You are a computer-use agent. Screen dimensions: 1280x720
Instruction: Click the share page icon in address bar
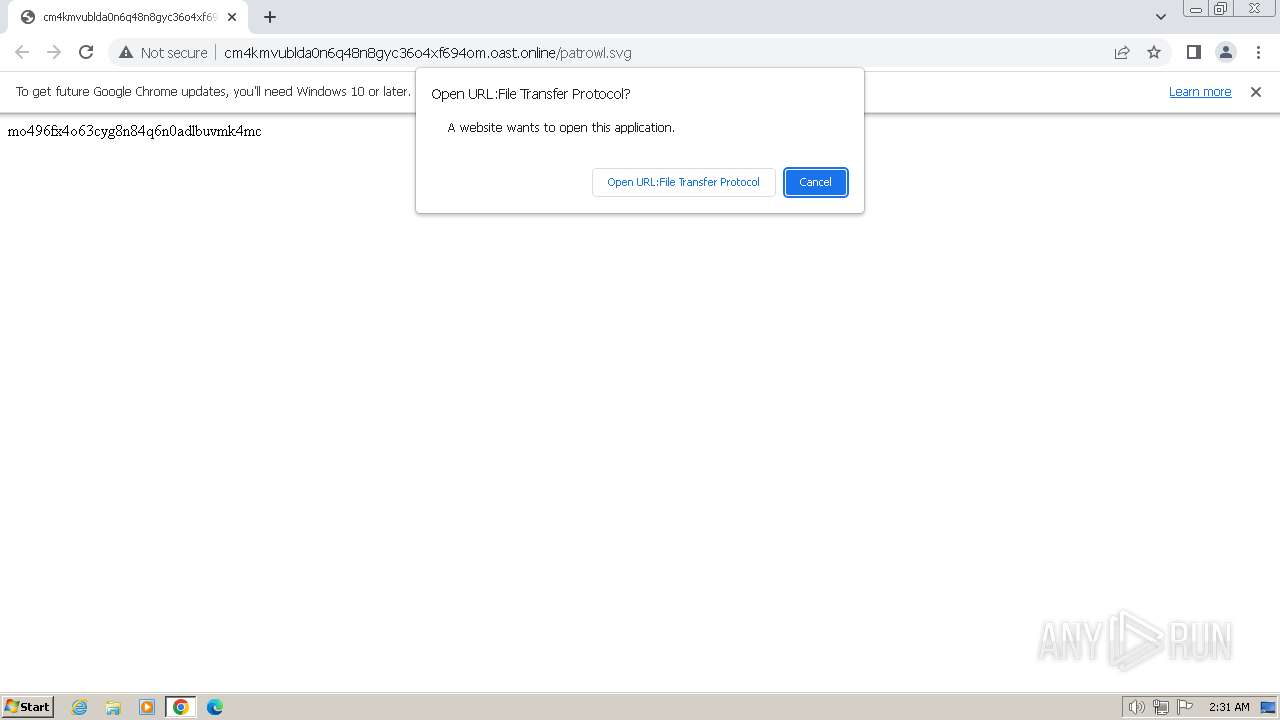point(1122,52)
